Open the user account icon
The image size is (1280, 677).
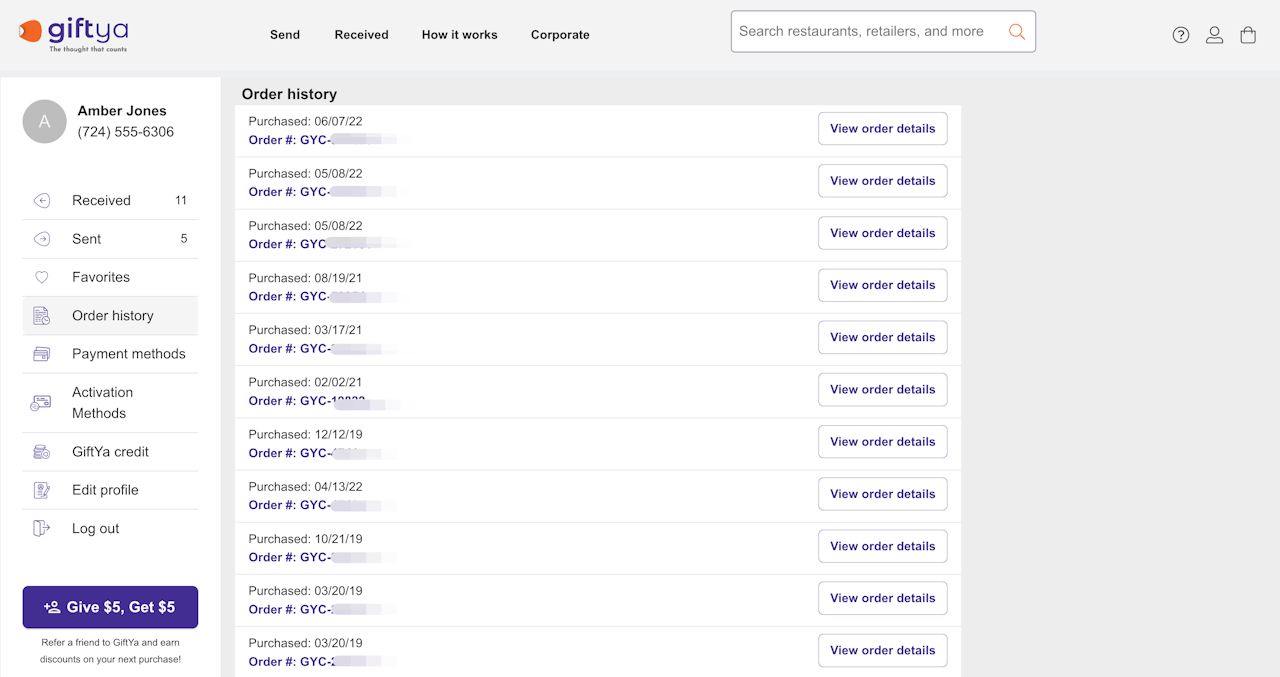1214,35
